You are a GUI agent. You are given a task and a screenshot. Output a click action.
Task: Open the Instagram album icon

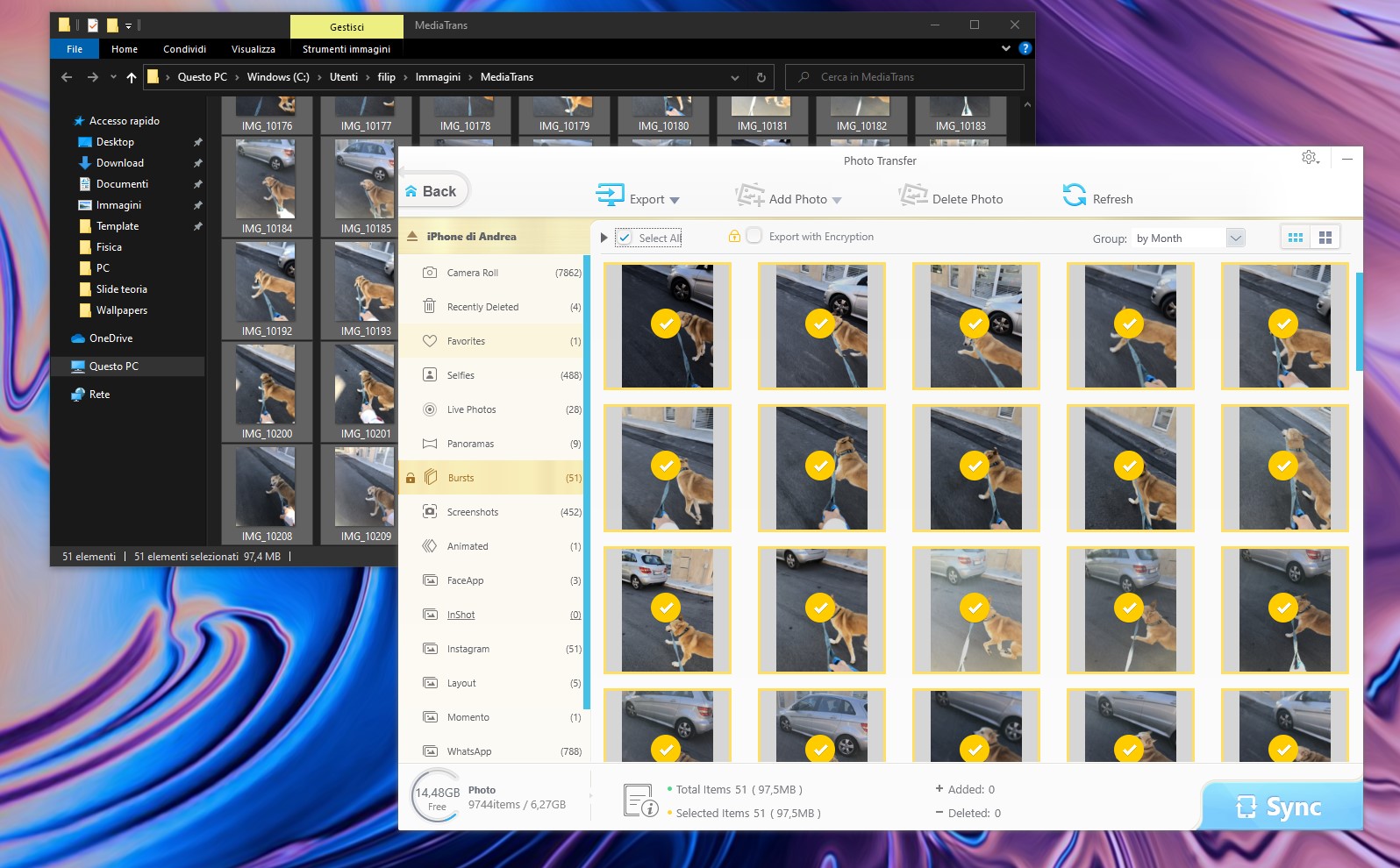pyautogui.click(x=430, y=649)
